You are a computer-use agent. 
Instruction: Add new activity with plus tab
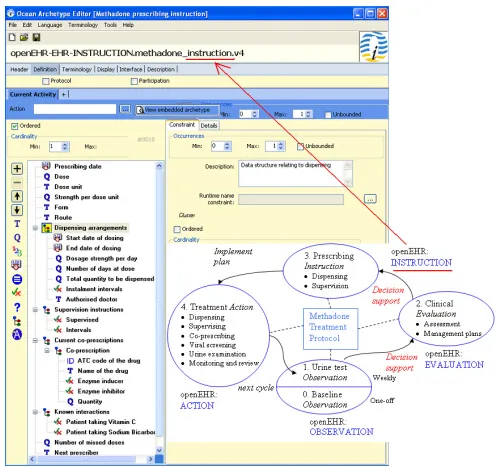point(63,95)
